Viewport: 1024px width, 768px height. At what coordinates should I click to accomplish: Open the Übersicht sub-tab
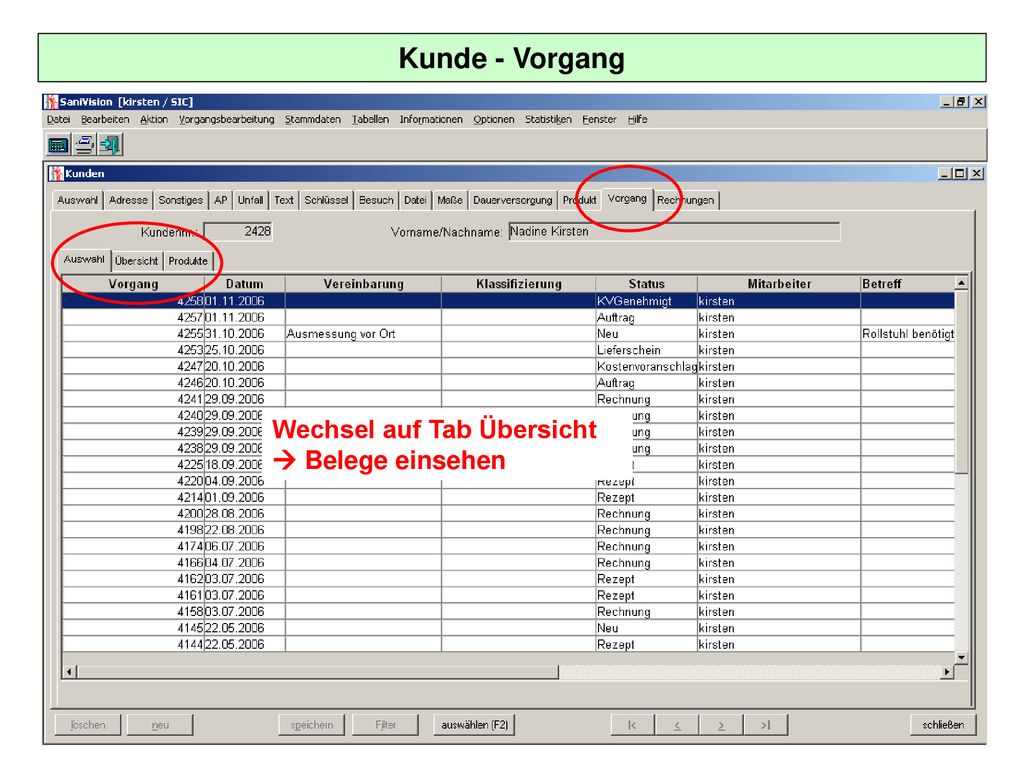point(136,261)
